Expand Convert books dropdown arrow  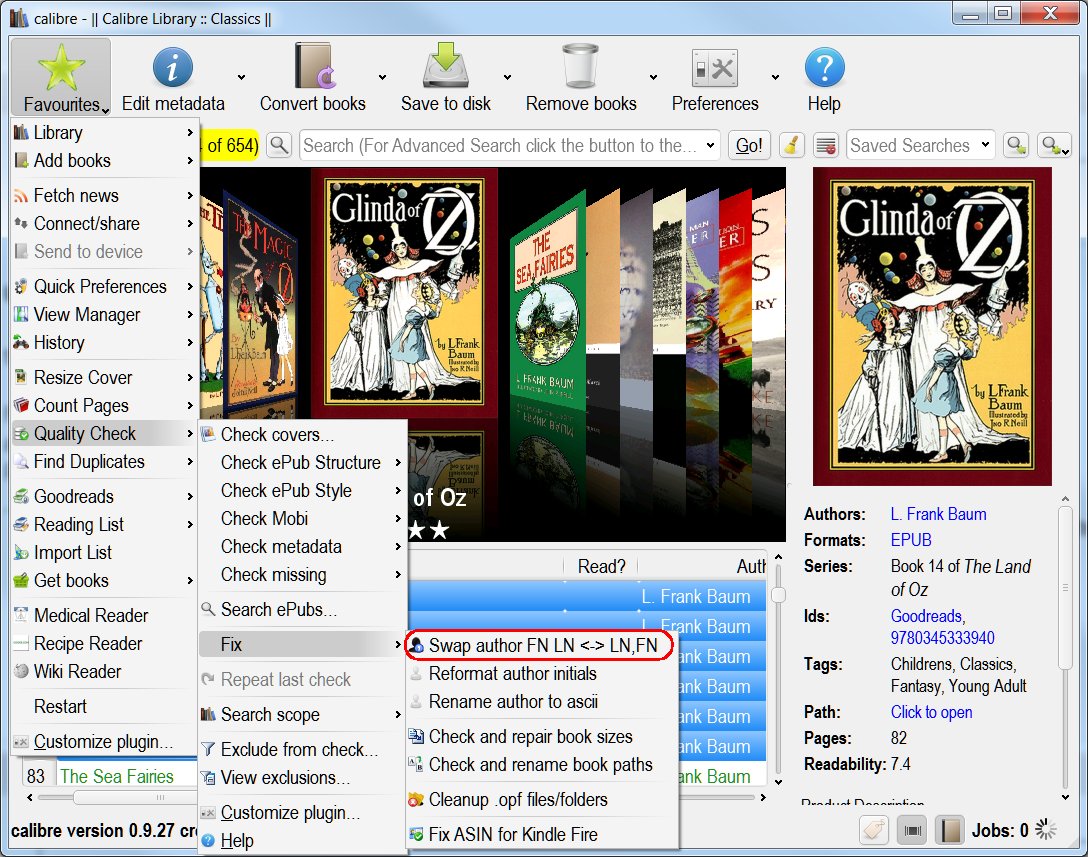tap(382, 77)
